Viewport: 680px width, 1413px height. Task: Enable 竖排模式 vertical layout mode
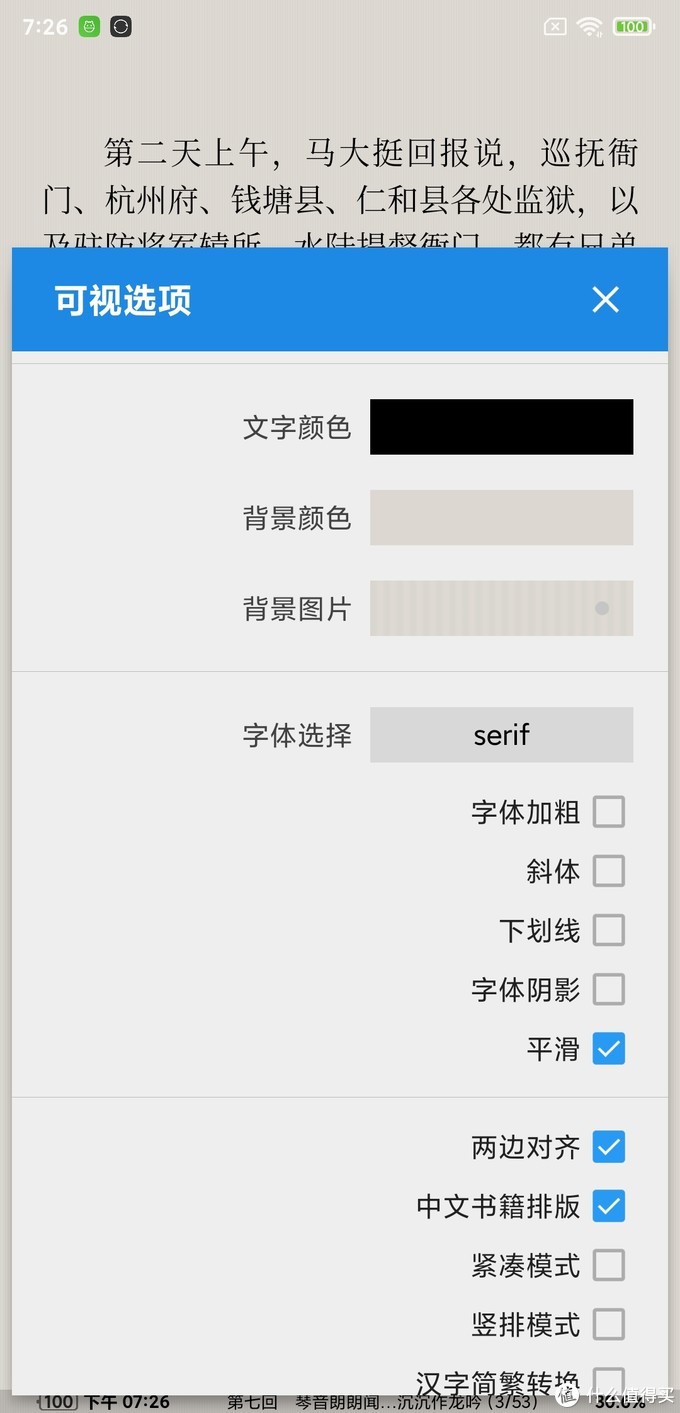point(609,1324)
